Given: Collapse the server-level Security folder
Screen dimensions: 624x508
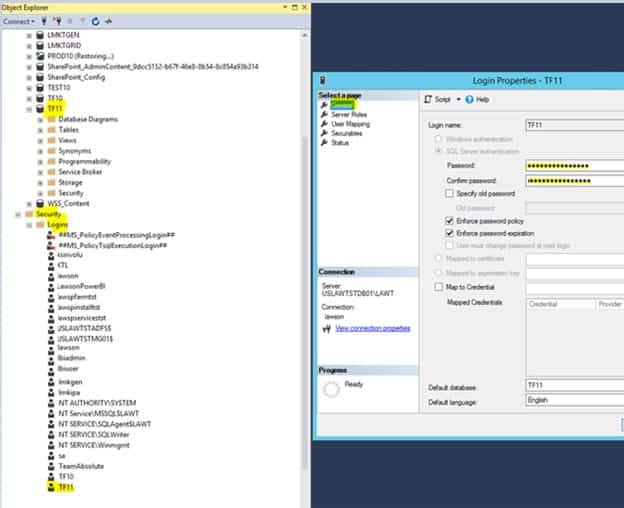Looking at the screenshot, I should point(18,215).
